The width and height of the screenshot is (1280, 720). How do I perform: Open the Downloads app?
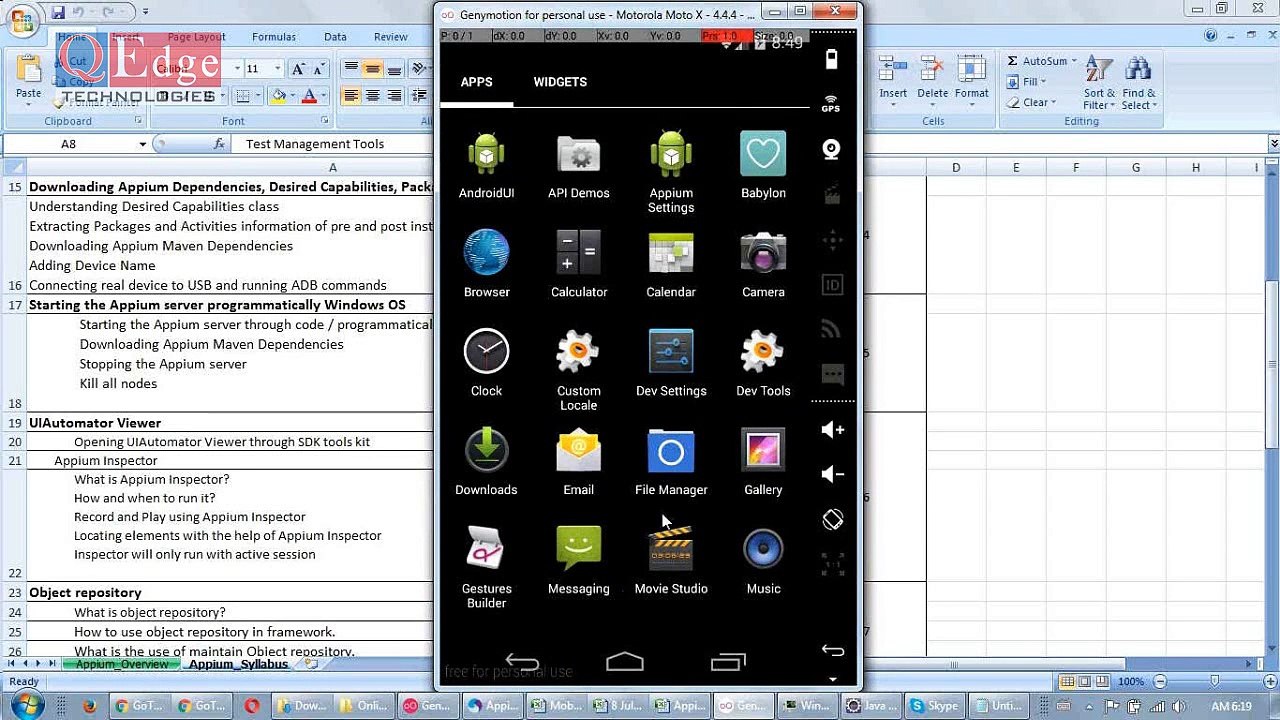coord(486,462)
